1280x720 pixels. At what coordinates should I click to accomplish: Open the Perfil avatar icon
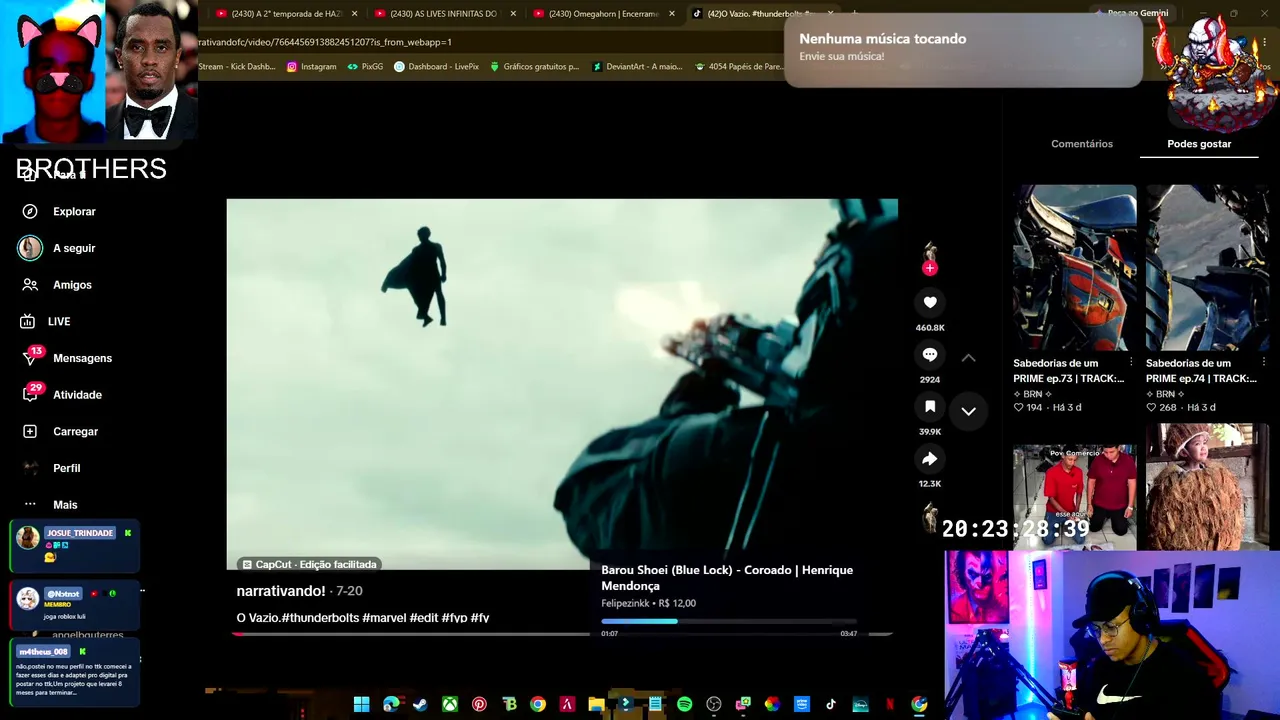(x=31, y=468)
